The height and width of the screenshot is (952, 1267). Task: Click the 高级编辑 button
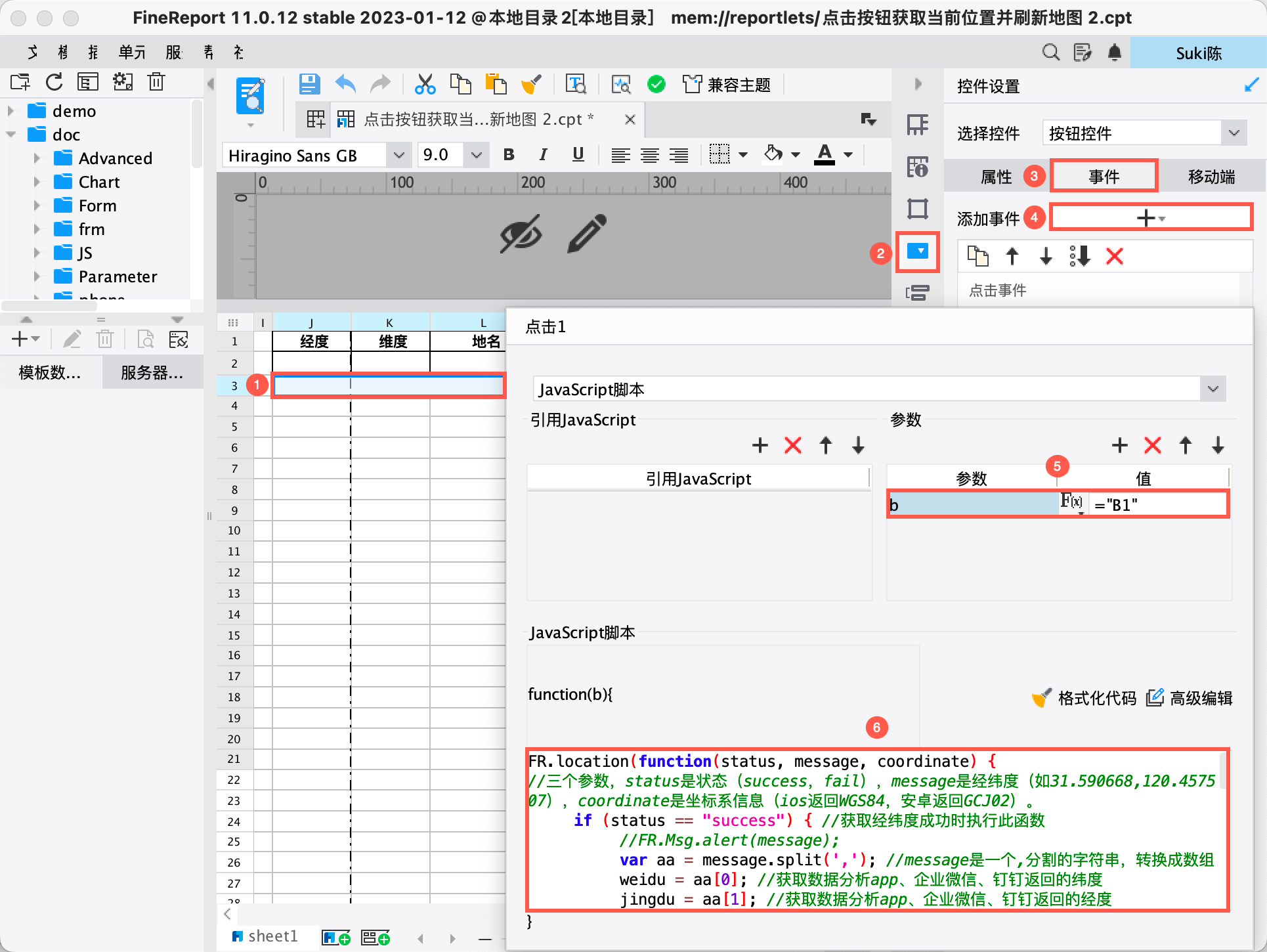(x=1190, y=698)
